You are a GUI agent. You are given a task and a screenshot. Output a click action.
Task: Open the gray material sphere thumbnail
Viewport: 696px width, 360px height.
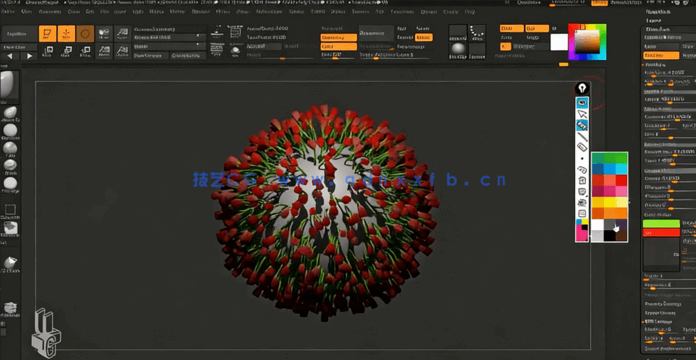coord(458,50)
